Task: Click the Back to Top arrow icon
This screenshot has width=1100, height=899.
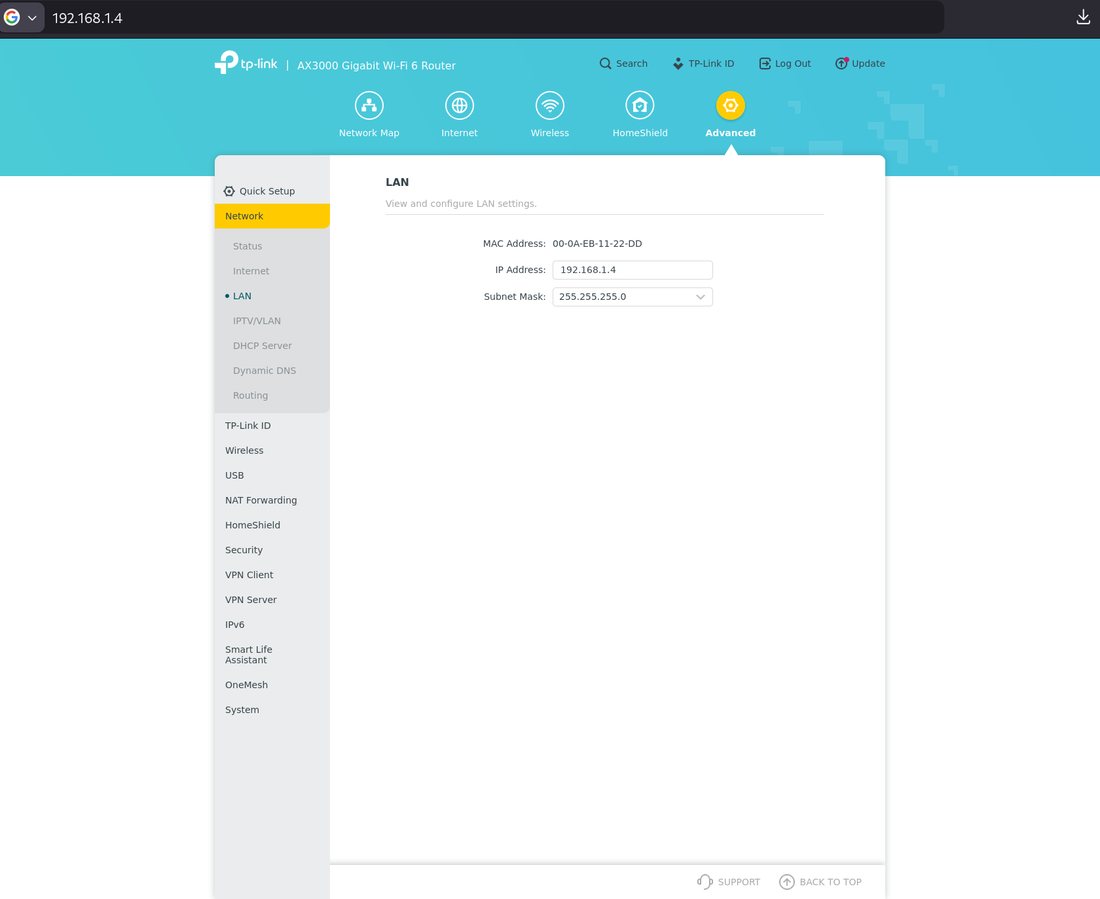Action: click(787, 881)
